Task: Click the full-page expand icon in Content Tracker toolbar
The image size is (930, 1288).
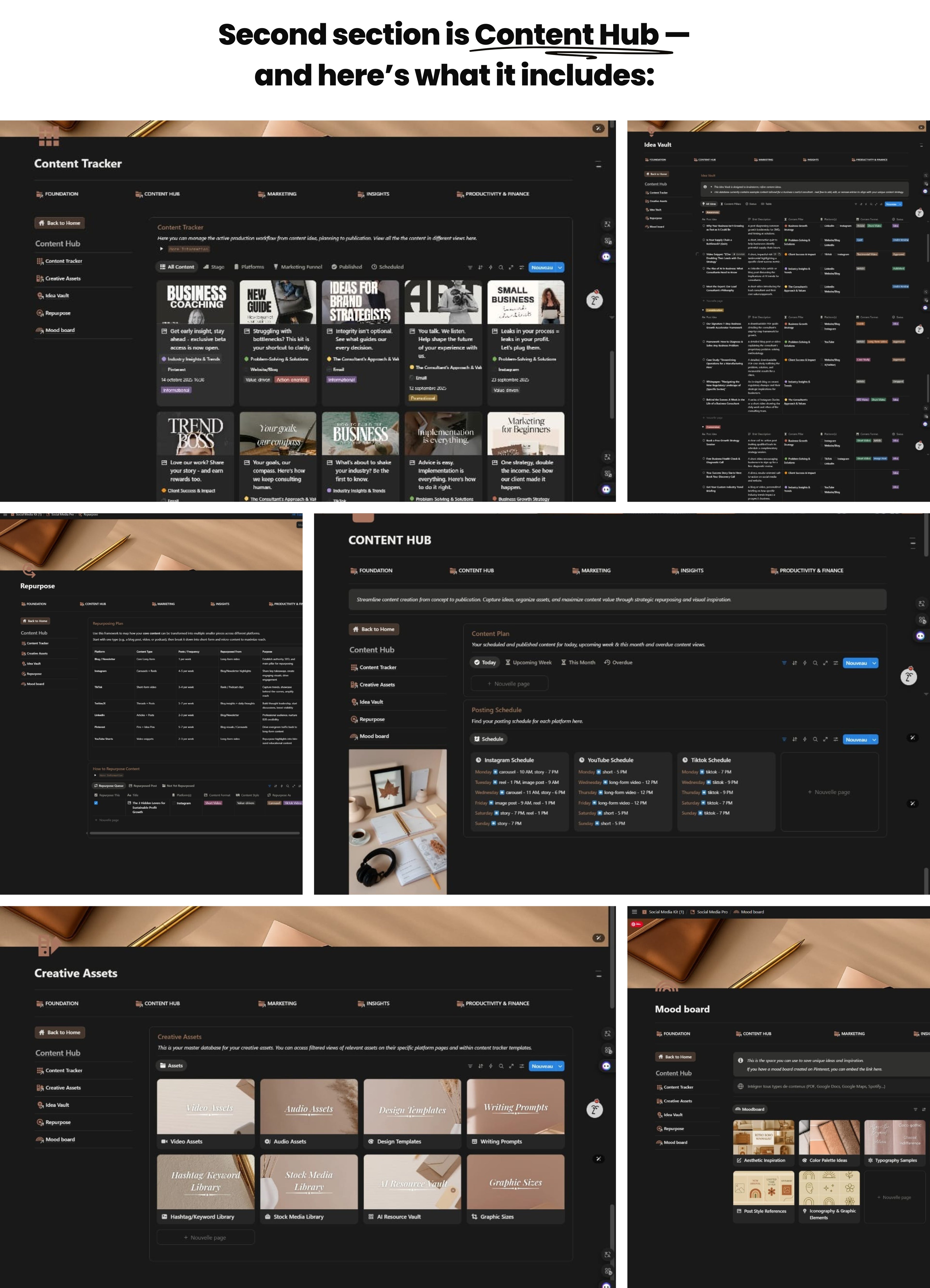Action: pos(511,267)
